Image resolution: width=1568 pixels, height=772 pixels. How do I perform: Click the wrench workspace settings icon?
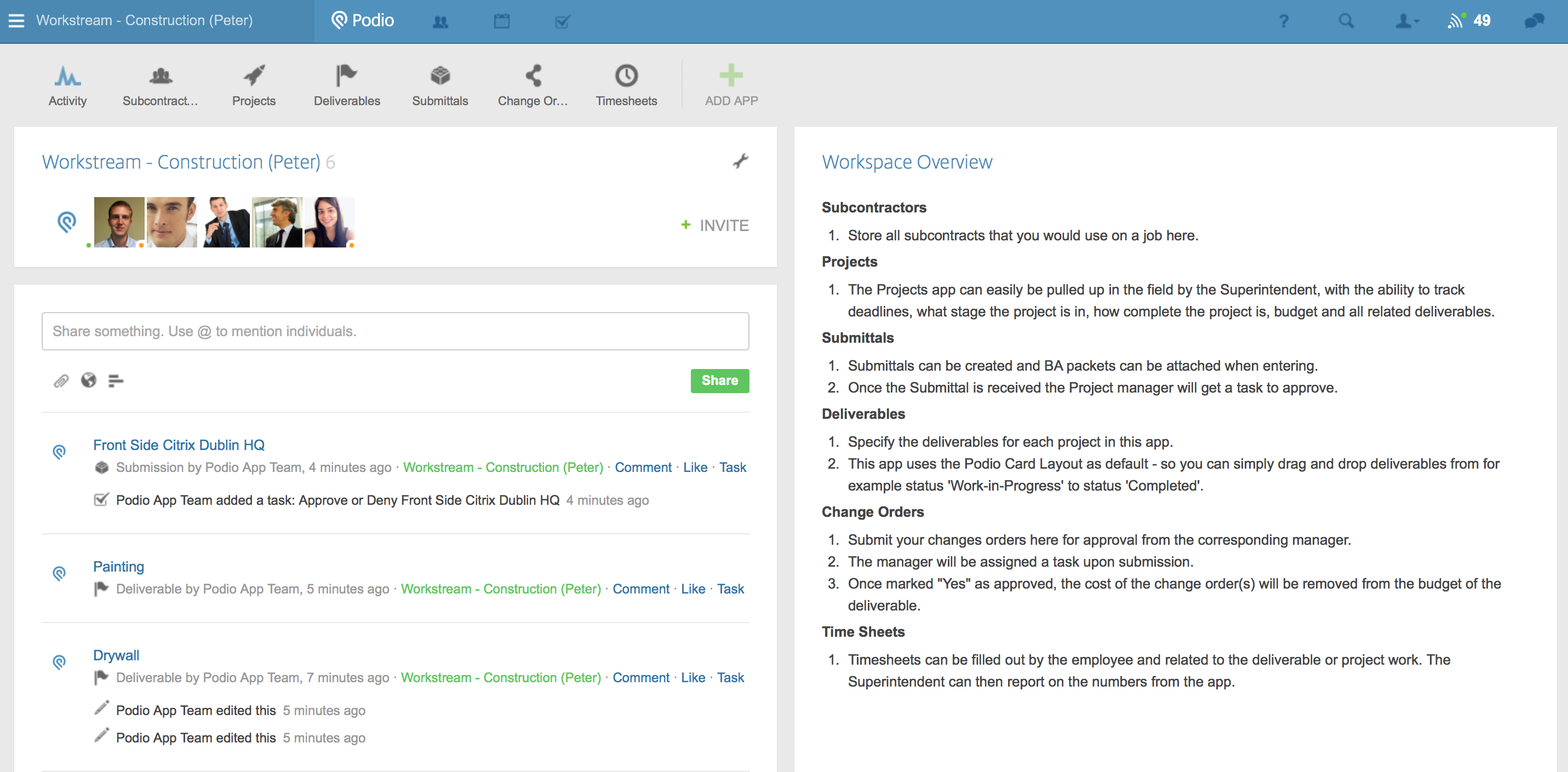[740, 161]
